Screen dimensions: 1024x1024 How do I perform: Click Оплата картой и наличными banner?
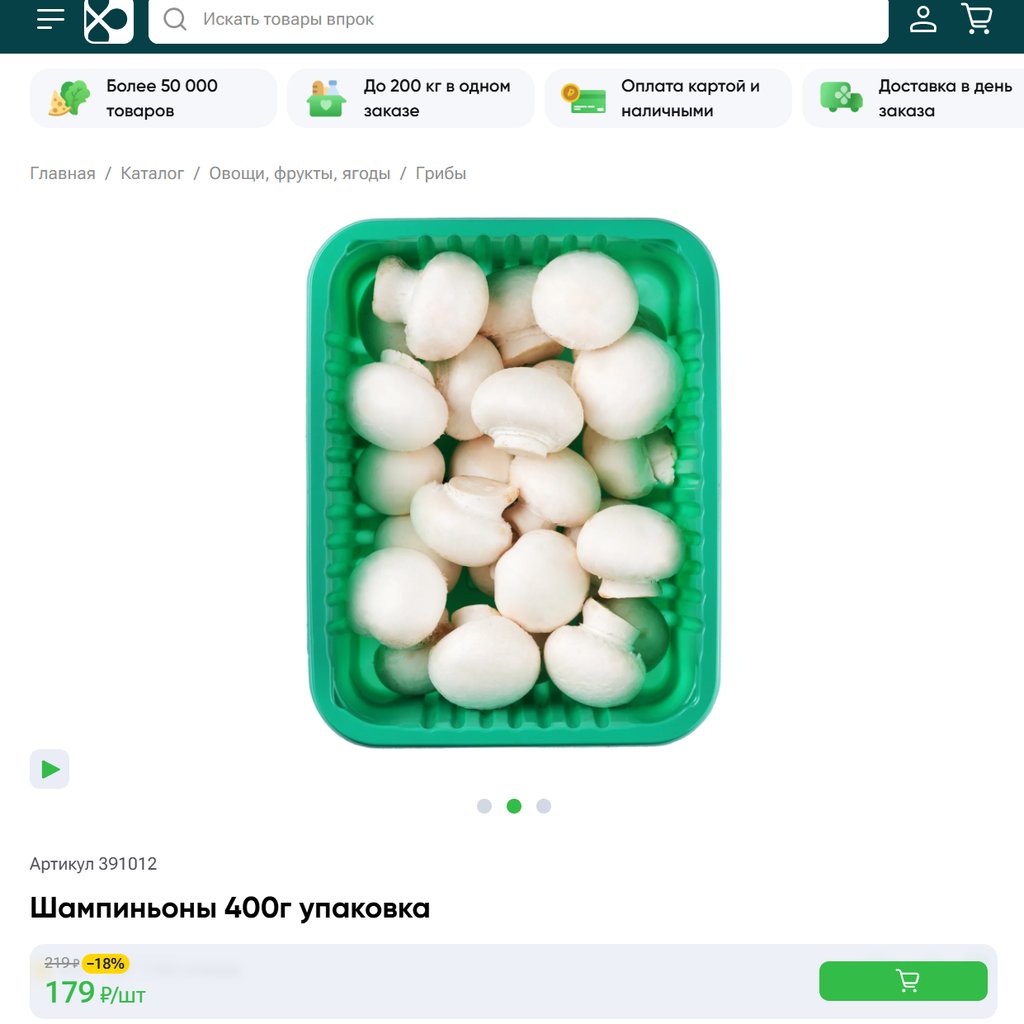(x=668, y=98)
